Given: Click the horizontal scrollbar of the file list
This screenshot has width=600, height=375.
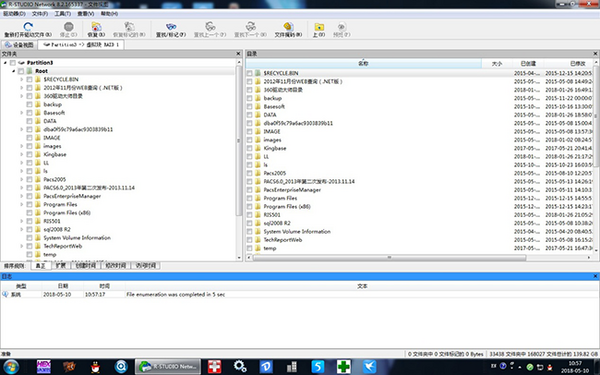Looking at the screenshot, I should 389,258.
